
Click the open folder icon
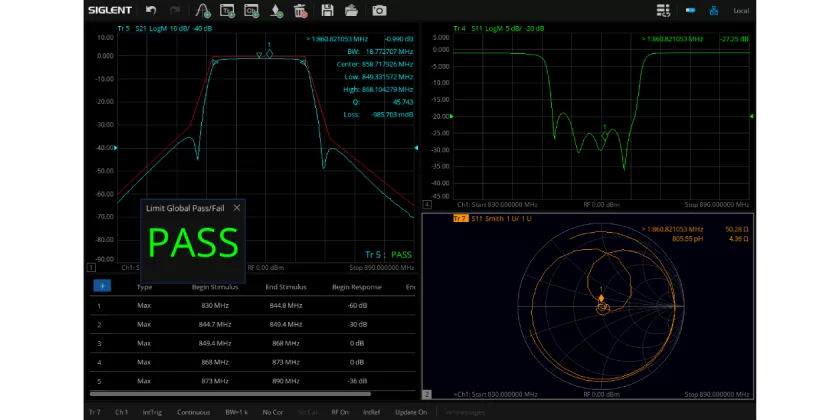(x=351, y=11)
